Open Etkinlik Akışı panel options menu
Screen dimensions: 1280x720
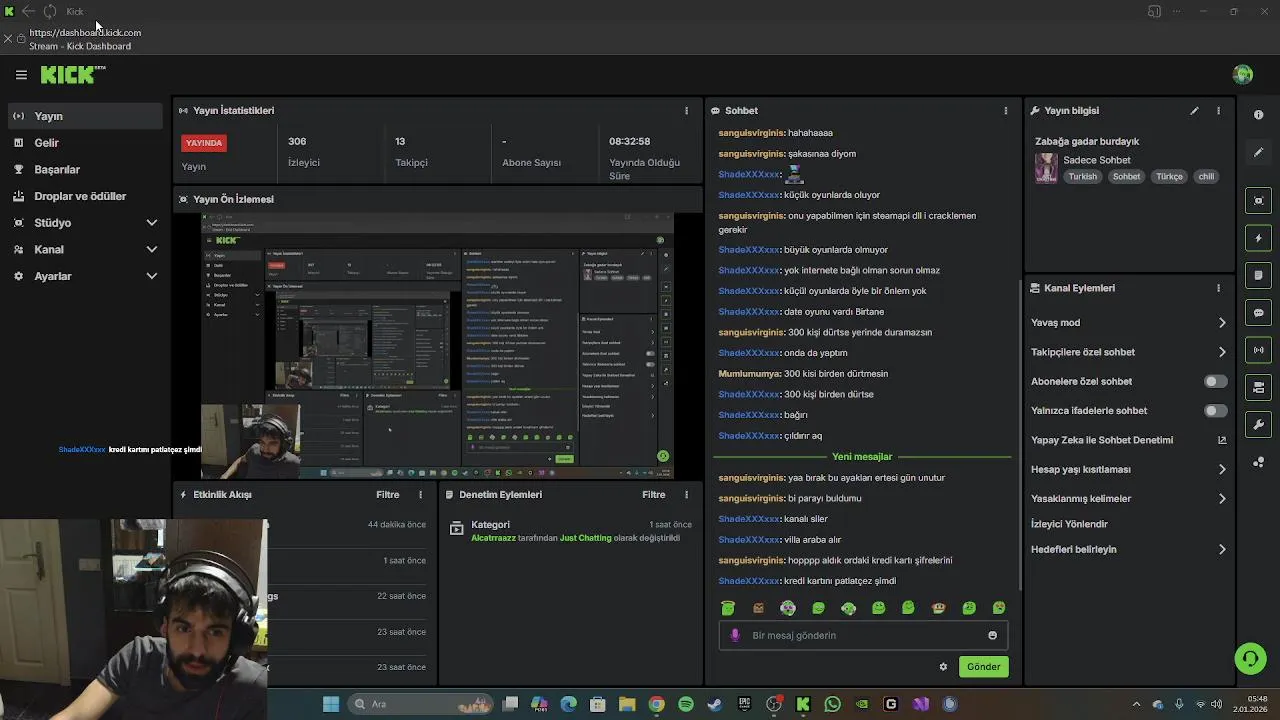420,495
